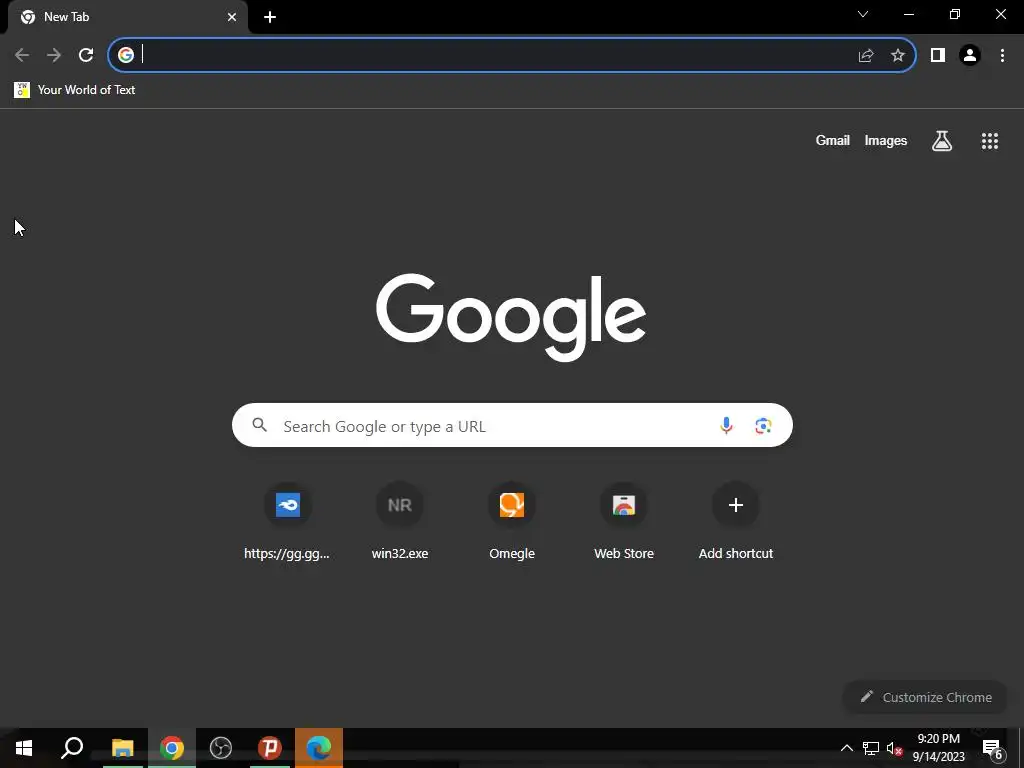Open the notification center
This screenshot has height=768, width=1024.
coord(993,749)
